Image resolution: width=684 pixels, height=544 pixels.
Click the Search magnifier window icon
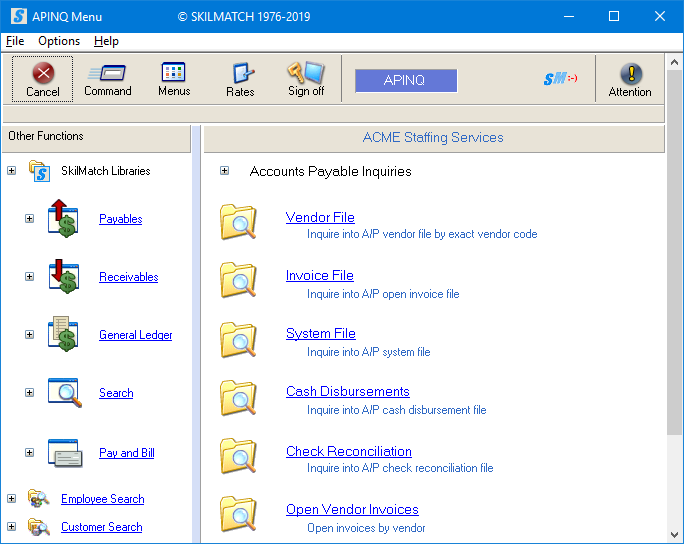click(65, 393)
